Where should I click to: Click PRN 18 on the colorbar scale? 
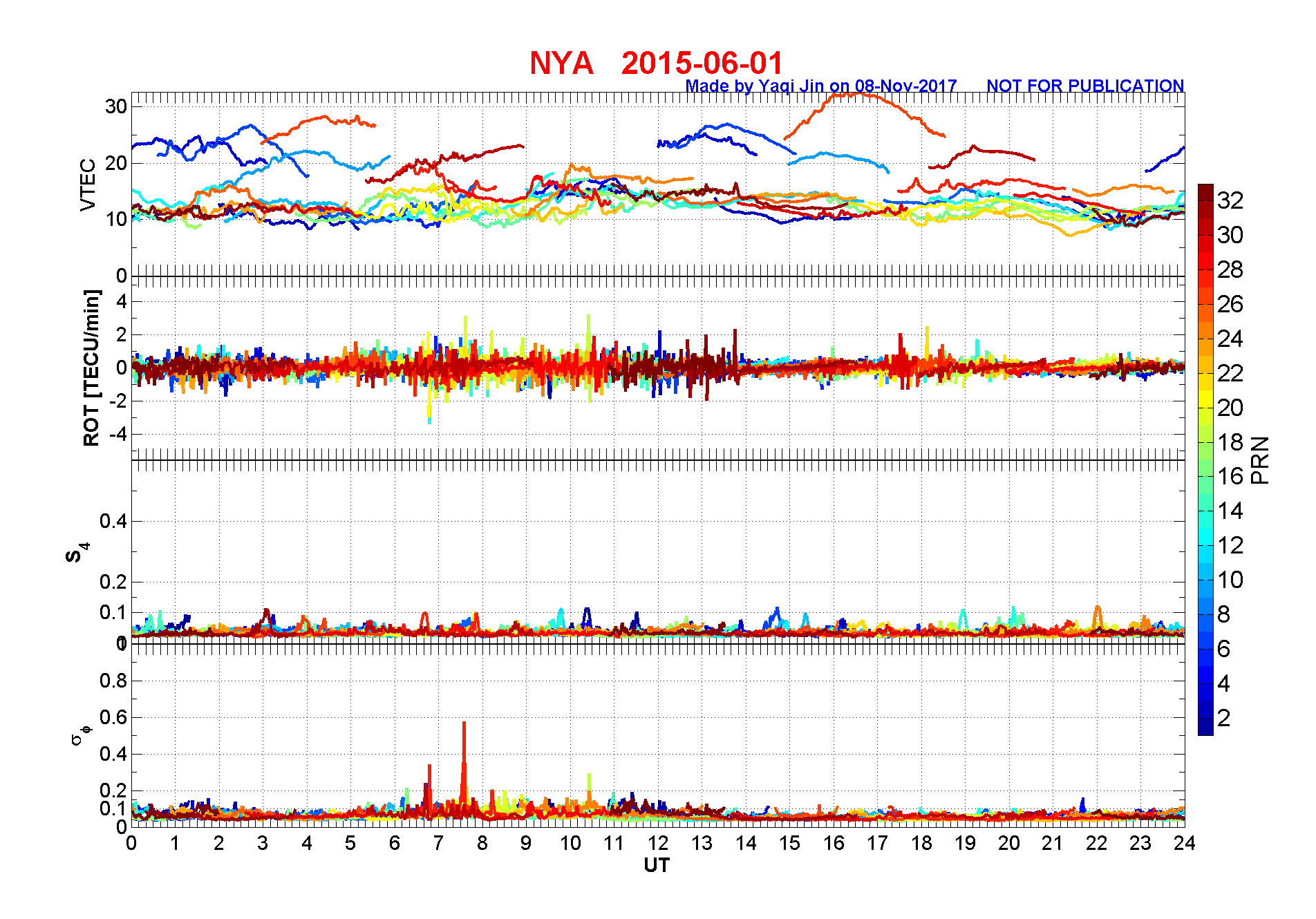[x=1230, y=442]
